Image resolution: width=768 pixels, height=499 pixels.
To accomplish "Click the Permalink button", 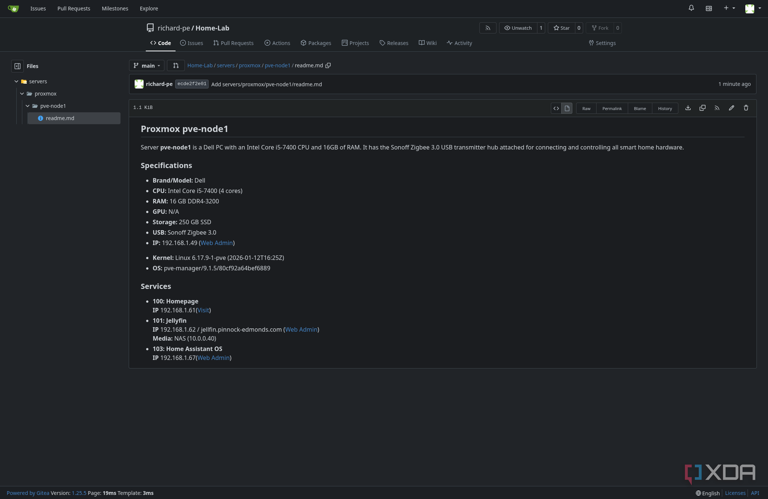I will [x=612, y=108].
